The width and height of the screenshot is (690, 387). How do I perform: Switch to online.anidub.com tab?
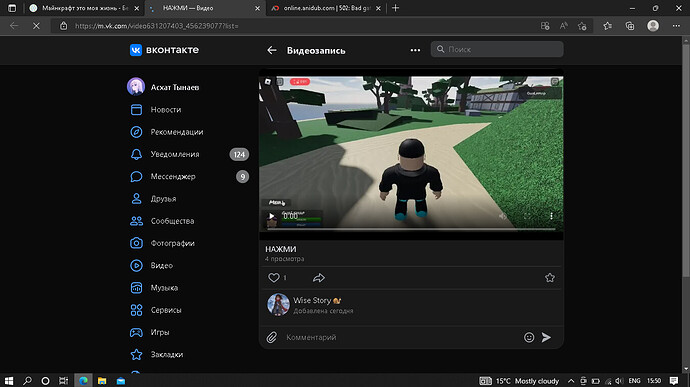(326, 8)
